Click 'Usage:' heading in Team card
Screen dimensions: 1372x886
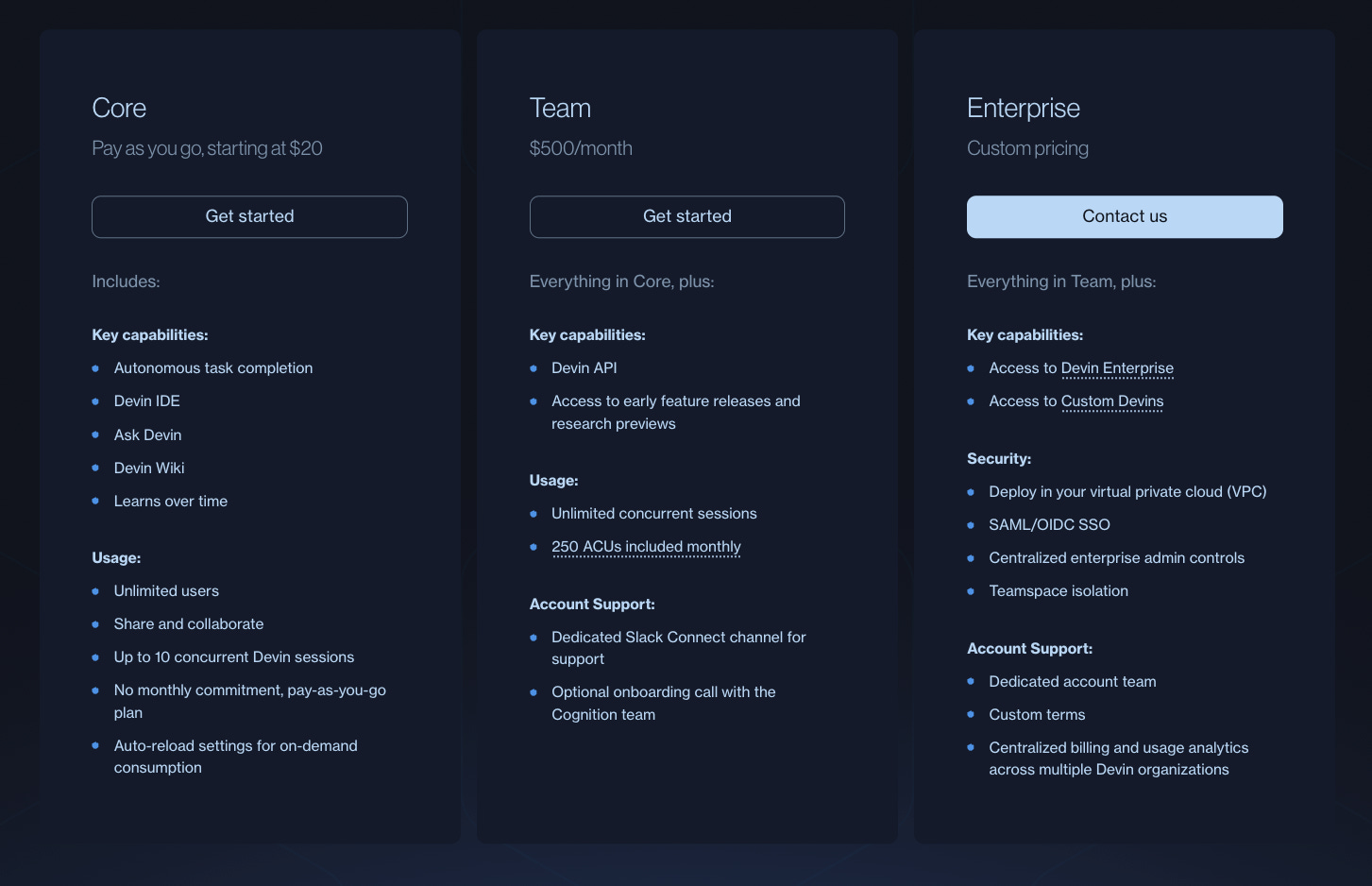[553, 481]
